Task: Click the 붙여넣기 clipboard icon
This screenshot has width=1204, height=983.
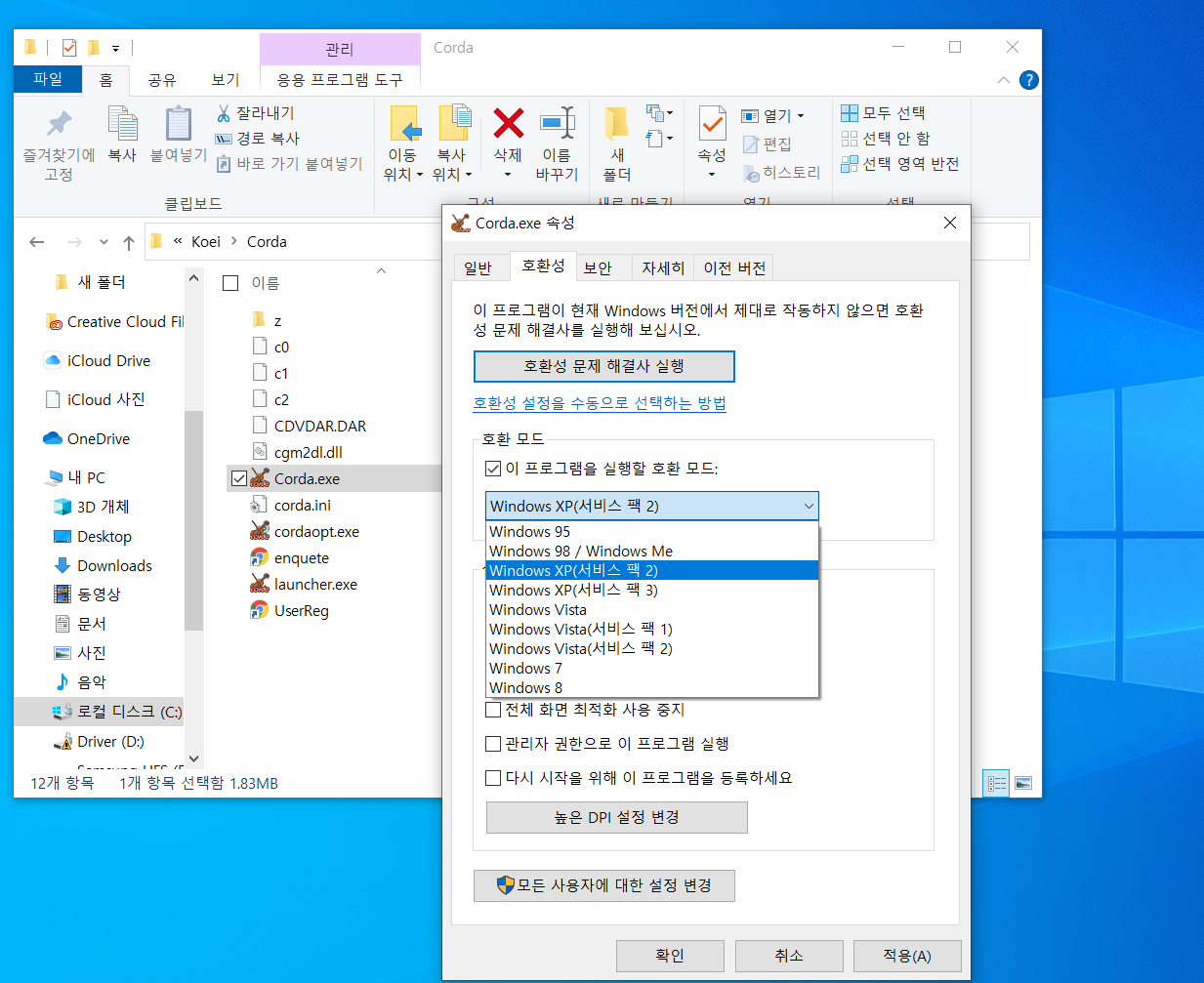Action: [179, 124]
